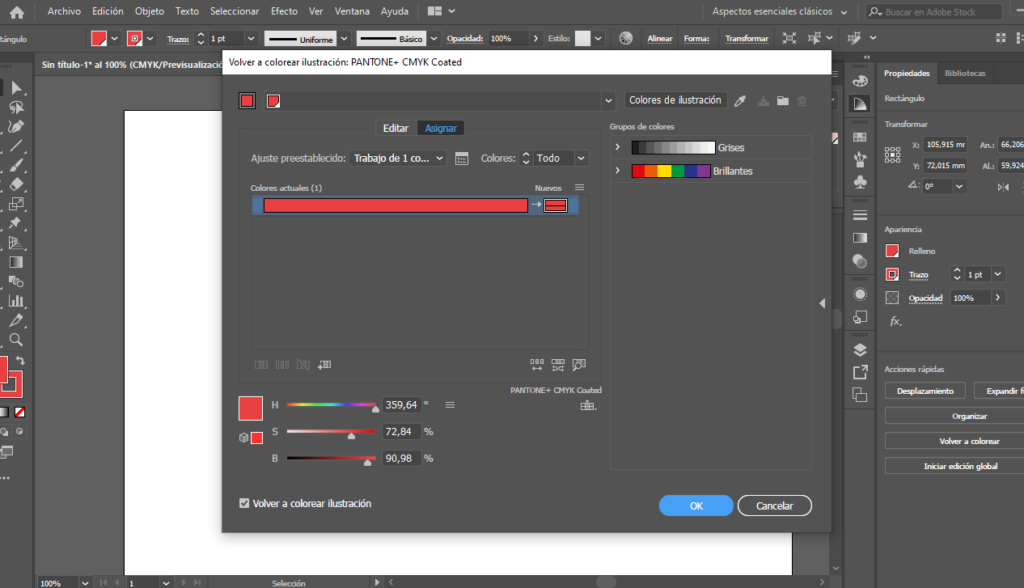This screenshot has width=1024, height=588.
Task: Swap fill and stroke colors
Action: tap(20, 360)
